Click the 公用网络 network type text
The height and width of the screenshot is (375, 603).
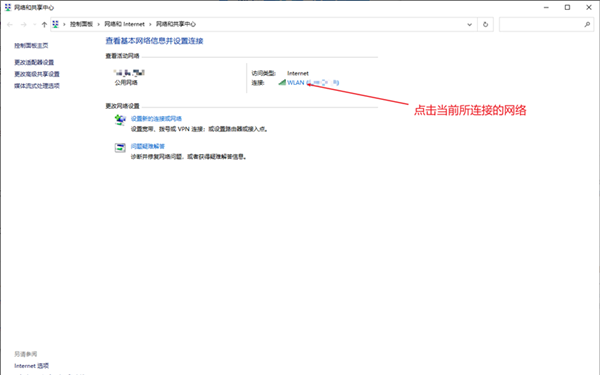click(126, 83)
